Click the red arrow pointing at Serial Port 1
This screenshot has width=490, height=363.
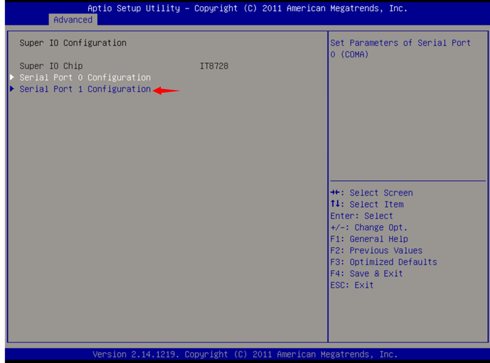[166, 90]
